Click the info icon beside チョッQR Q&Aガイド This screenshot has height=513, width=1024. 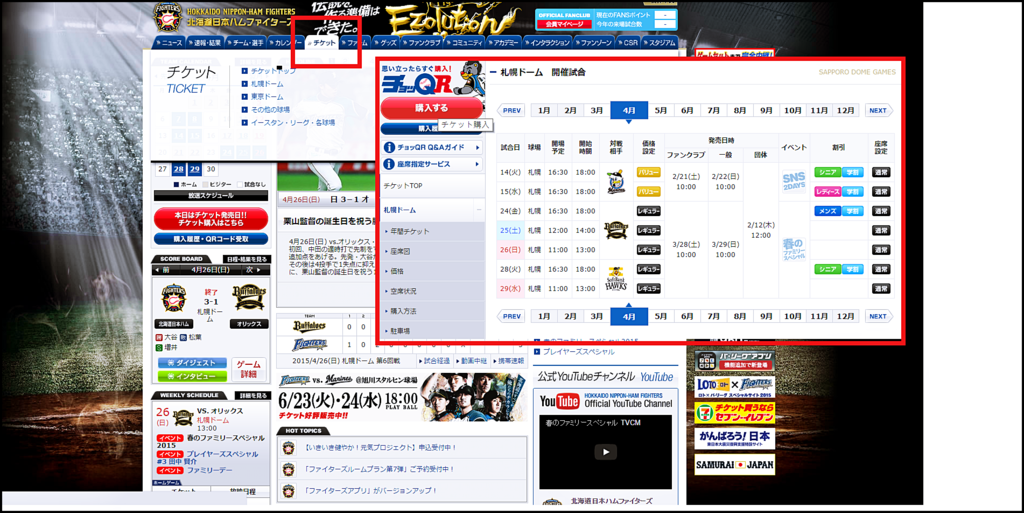[x=389, y=148]
